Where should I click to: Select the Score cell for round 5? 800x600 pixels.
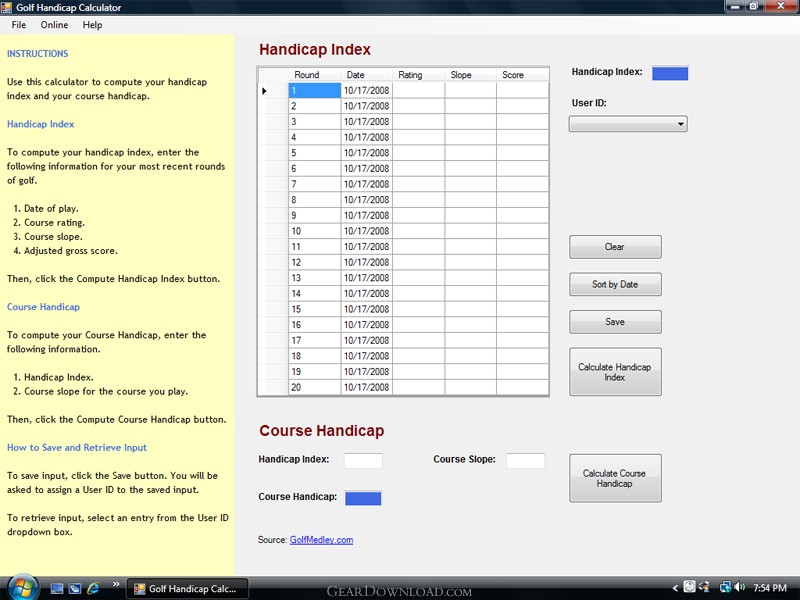(x=522, y=153)
